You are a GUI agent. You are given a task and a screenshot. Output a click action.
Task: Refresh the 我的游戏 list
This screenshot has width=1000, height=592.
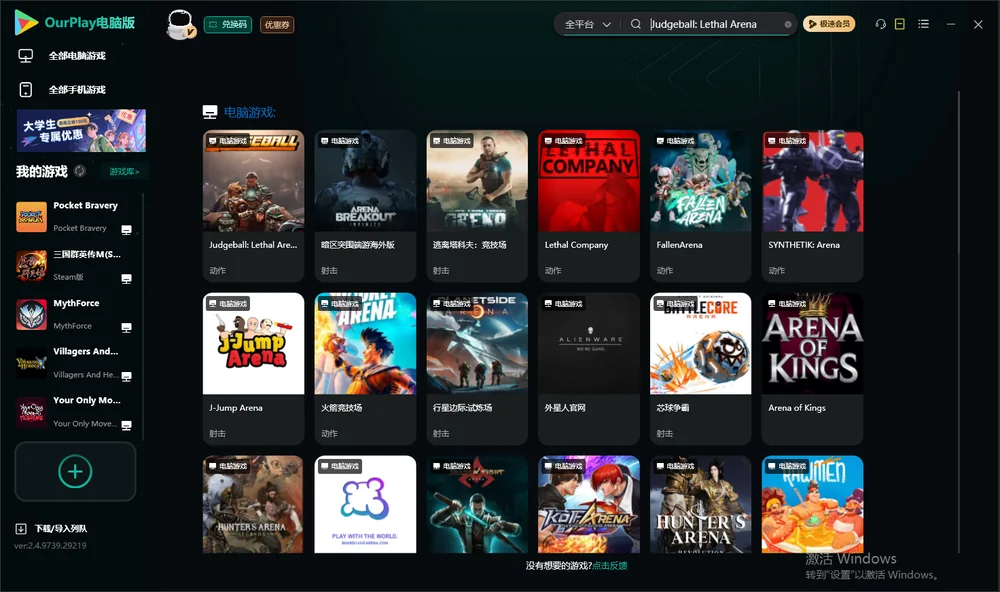tap(80, 171)
